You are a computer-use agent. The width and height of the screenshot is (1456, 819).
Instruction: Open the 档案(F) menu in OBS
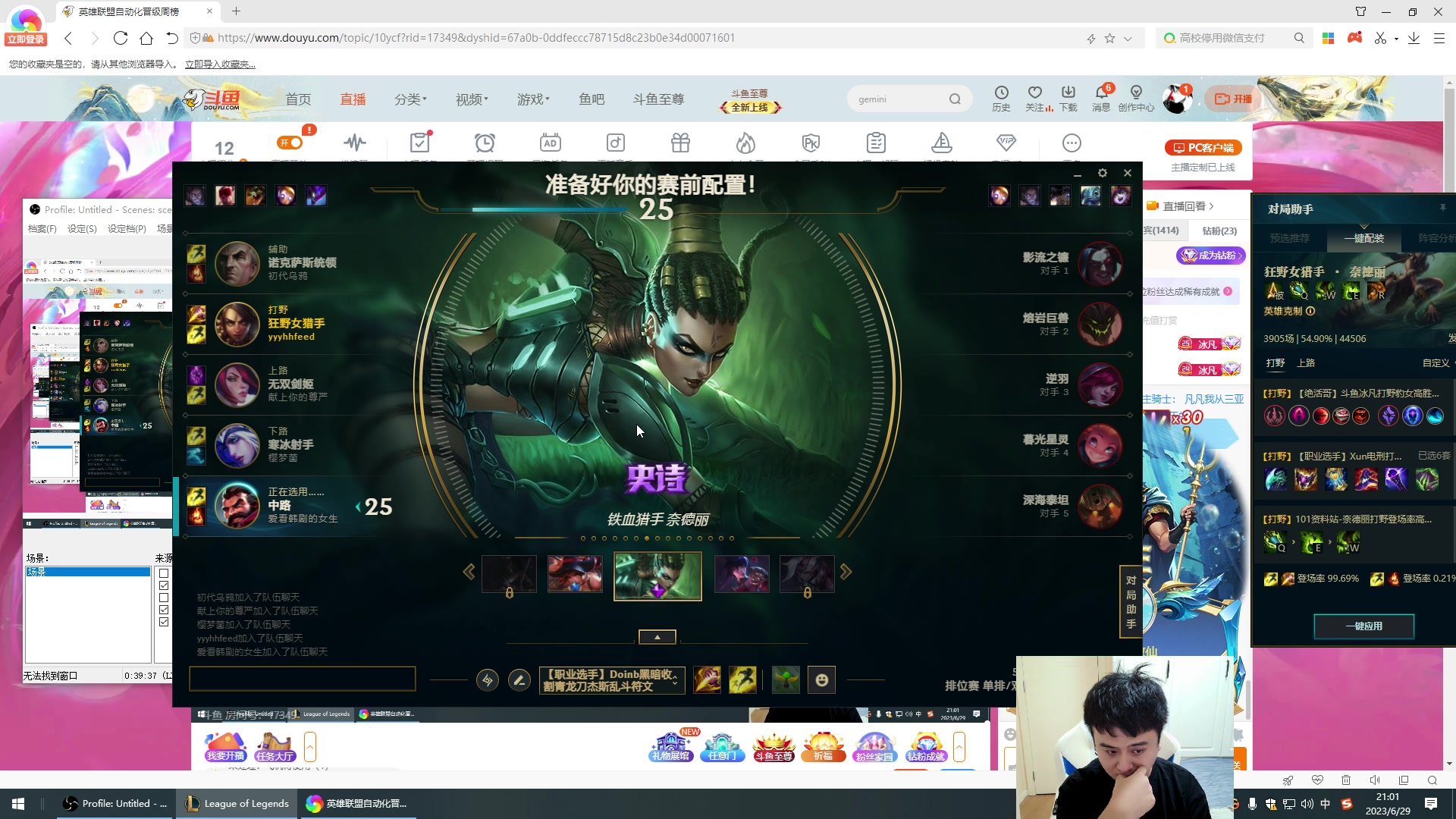[x=42, y=228]
